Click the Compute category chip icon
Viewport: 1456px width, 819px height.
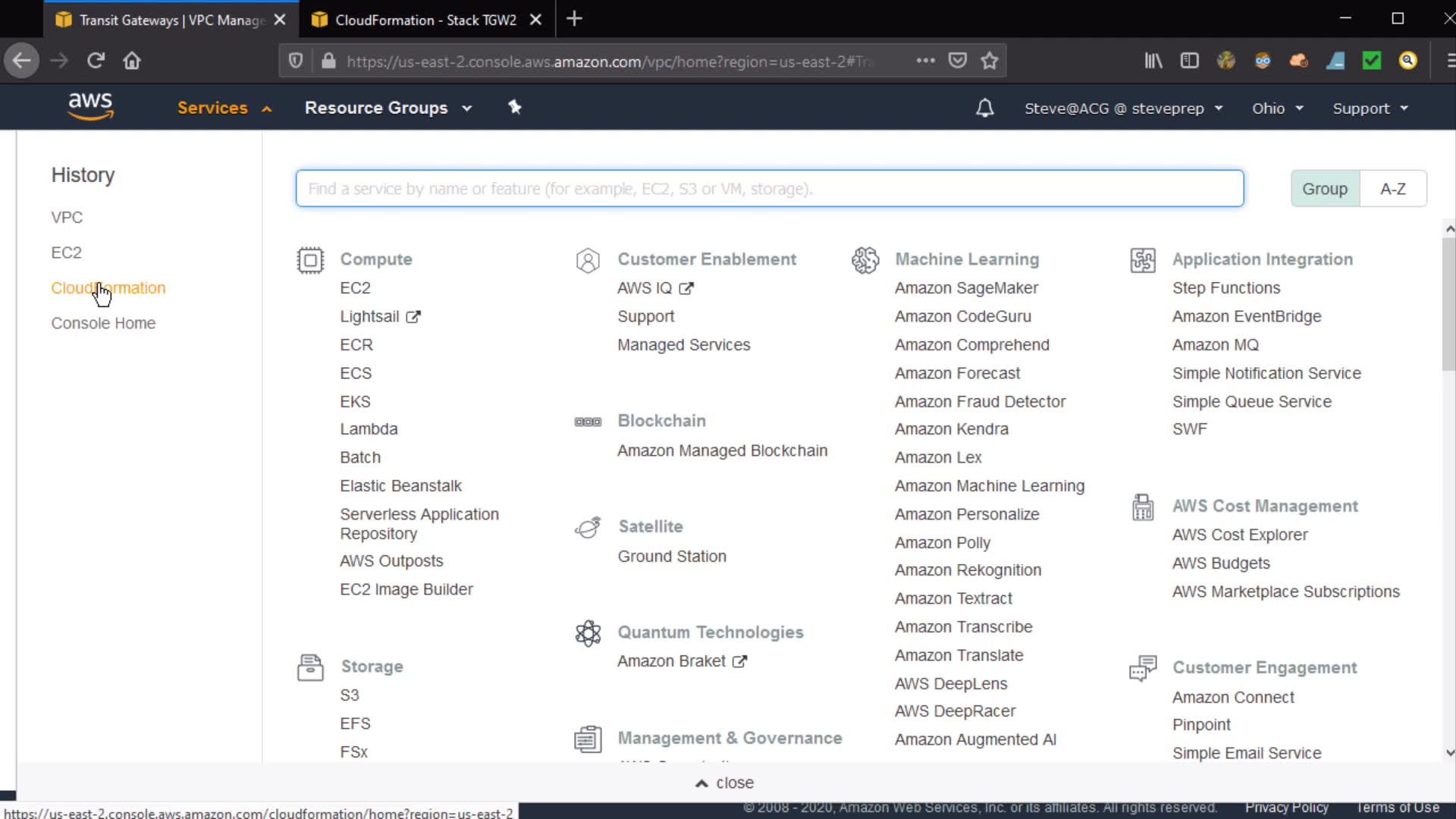pos(310,260)
